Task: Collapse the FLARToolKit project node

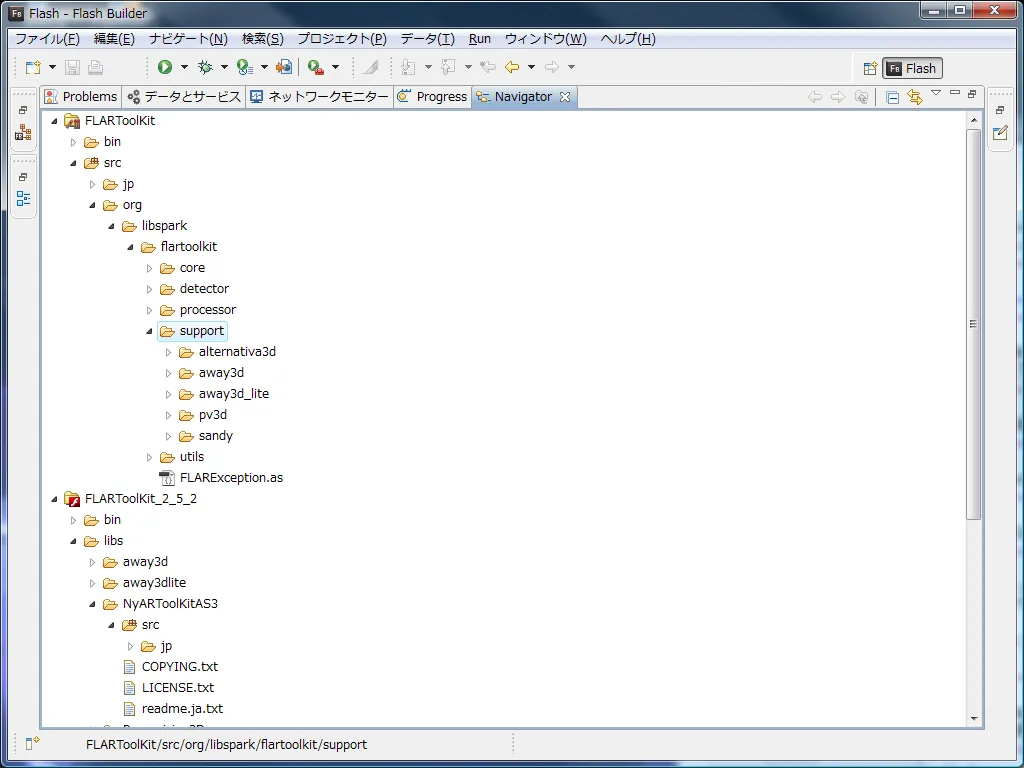Action: pos(54,121)
